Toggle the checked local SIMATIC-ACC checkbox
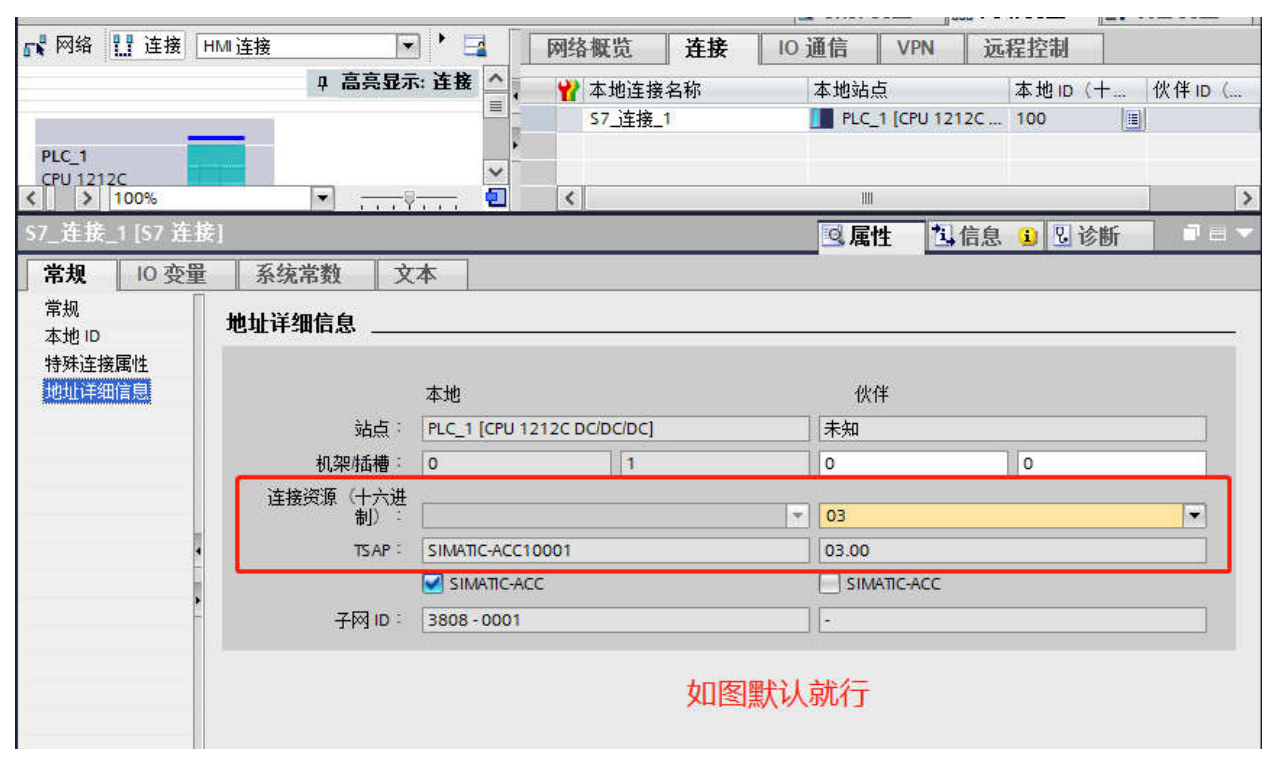Screen dimensions: 1273x760 tap(433, 584)
